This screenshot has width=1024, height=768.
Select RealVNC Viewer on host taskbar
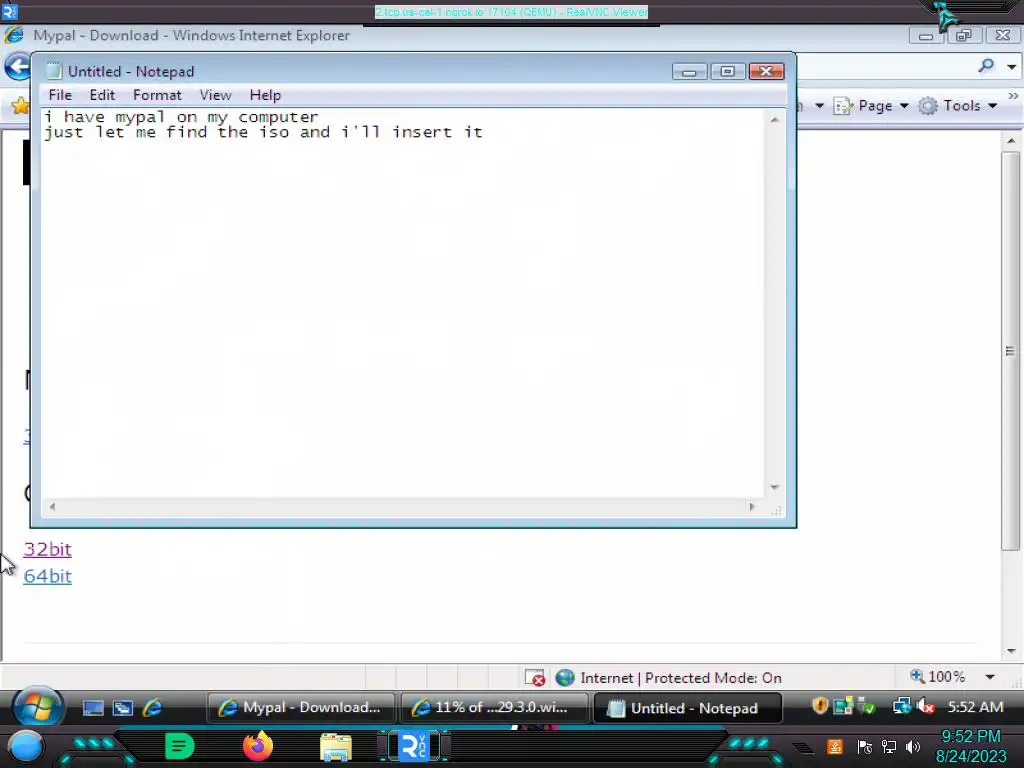coord(414,746)
